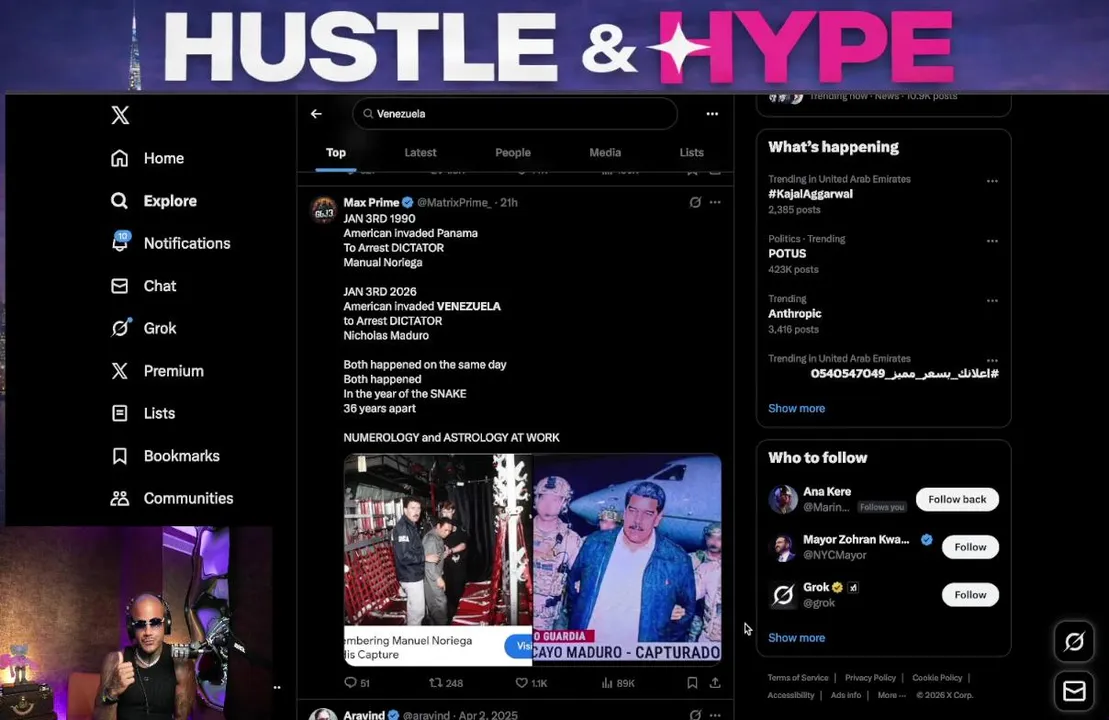Open Noriega capture photo in post
The height and width of the screenshot is (720, 1109).
pos(438,559)
